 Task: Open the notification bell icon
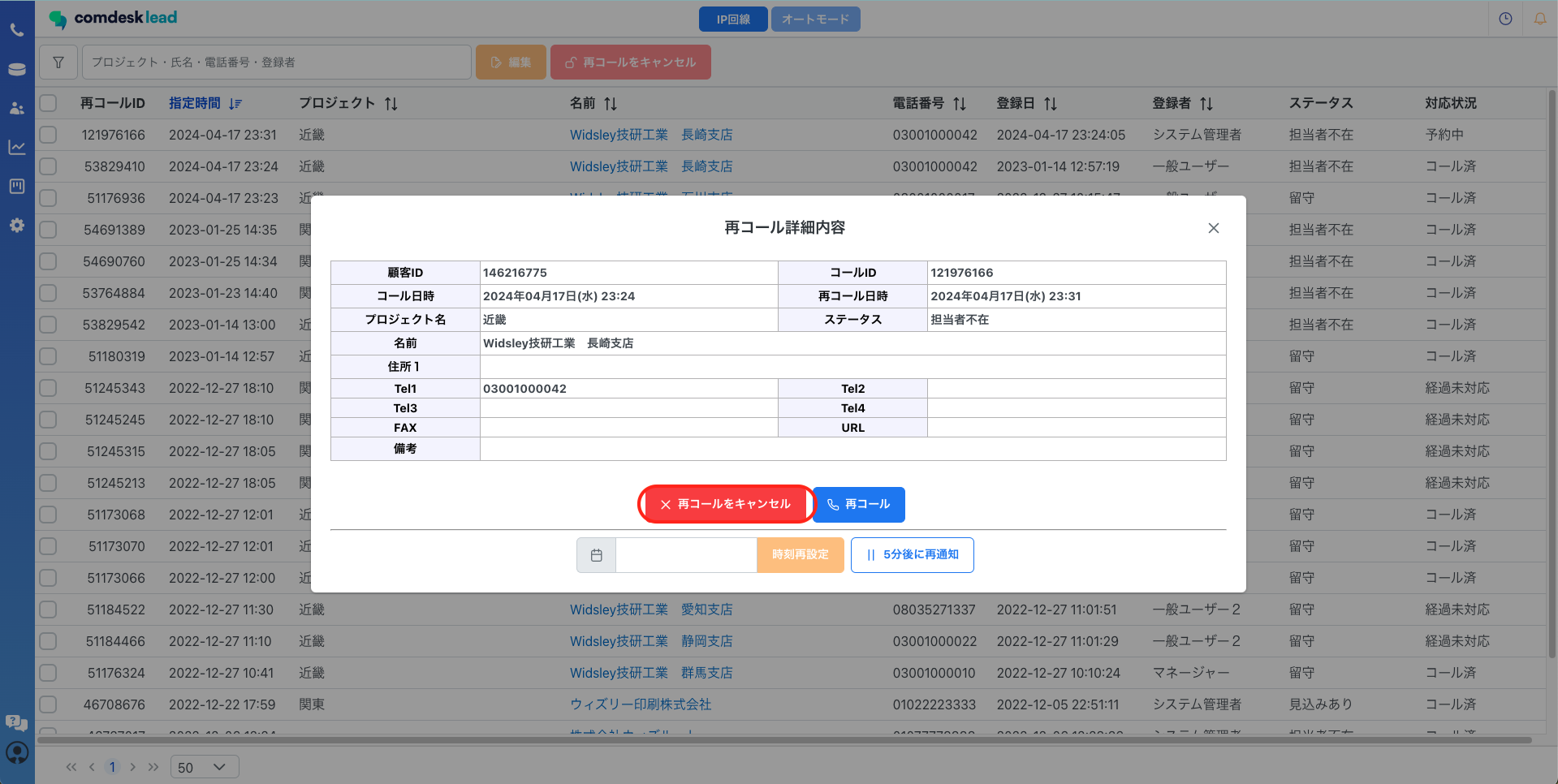point(1539,19)
